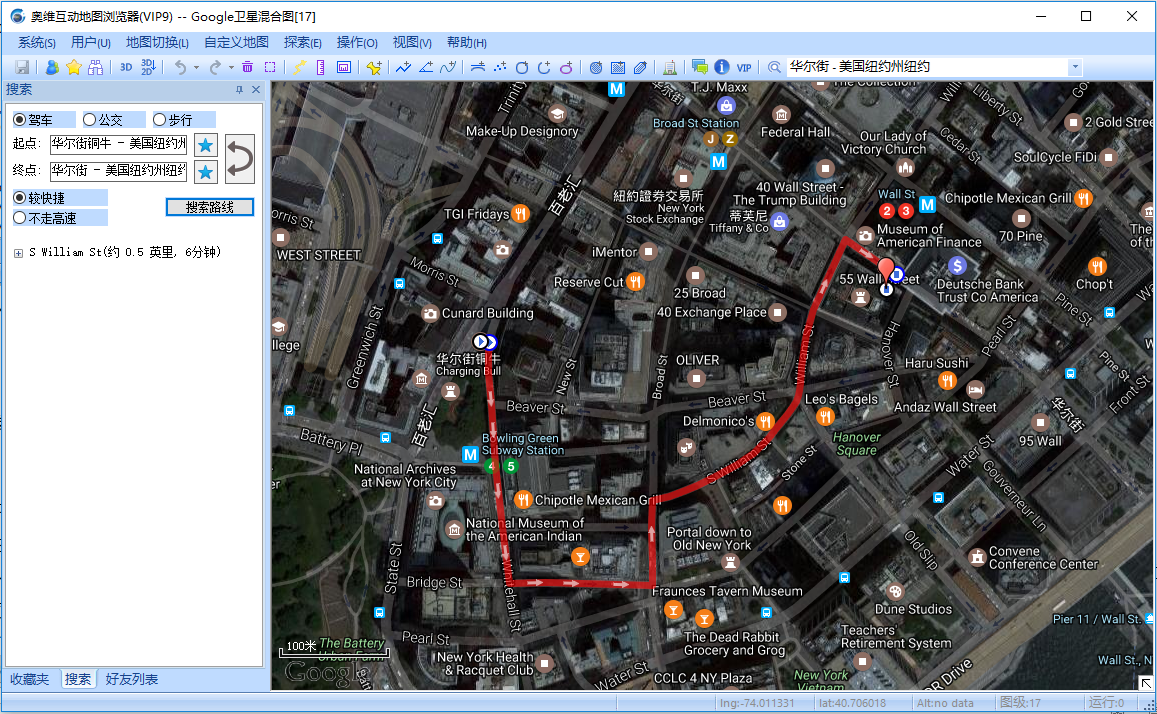Image resolution: width=1157 pixels, height=714 pixels.
Task: Switch to the 好友列表 tab
Action: pyautogui.click(x=131, y=679)
